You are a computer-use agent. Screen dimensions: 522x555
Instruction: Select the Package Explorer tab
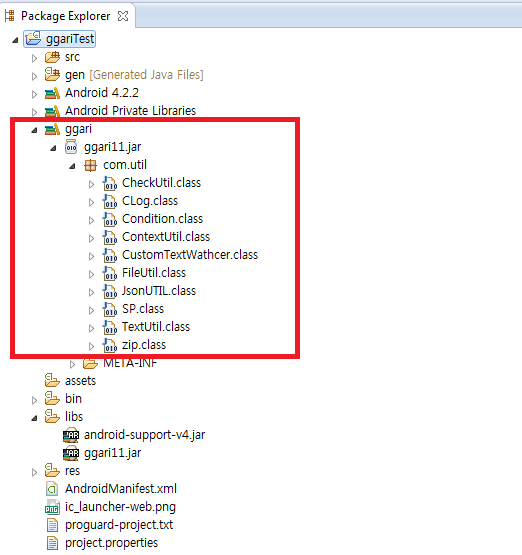67,16
